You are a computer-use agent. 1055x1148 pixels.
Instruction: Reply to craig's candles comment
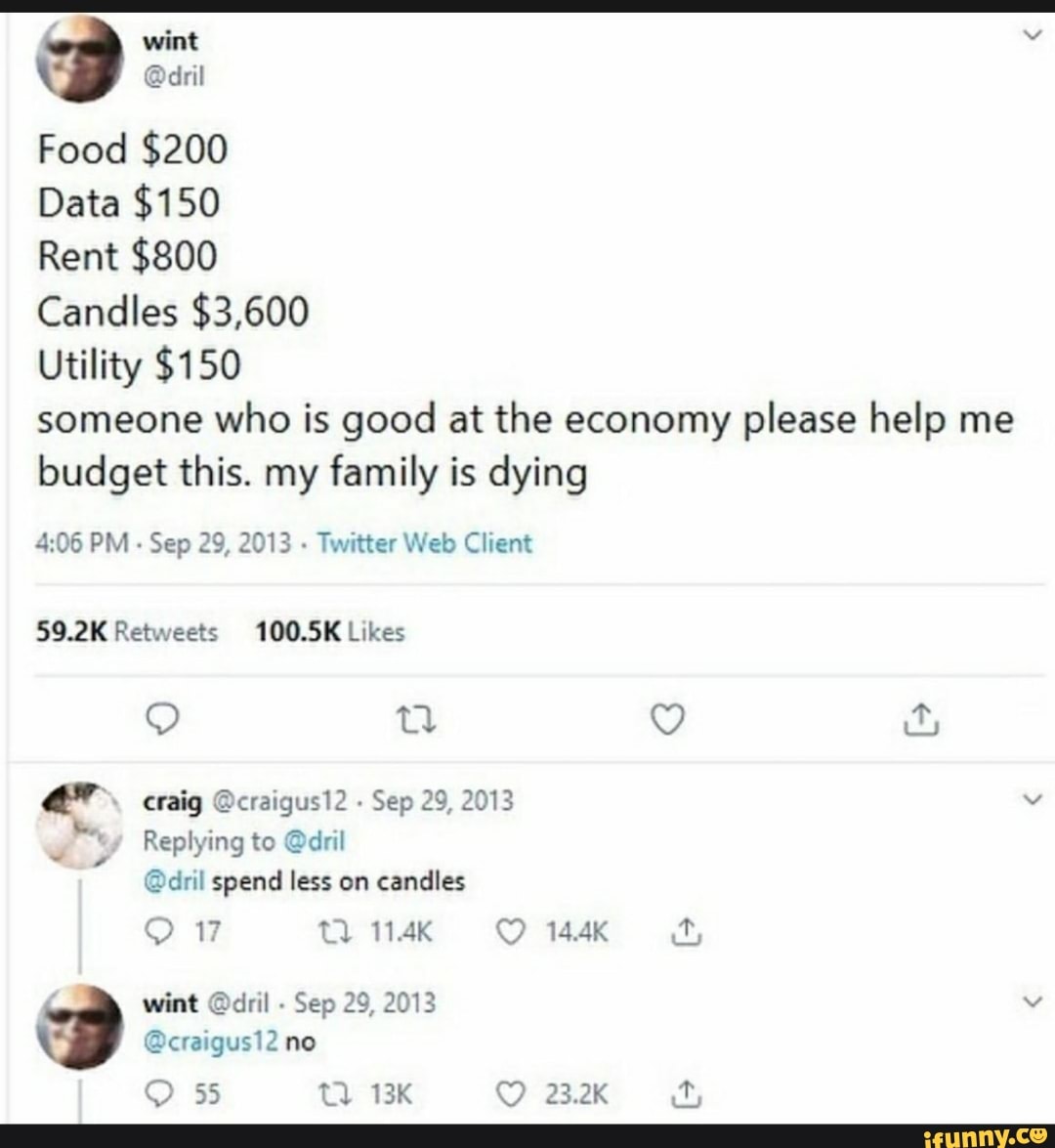158,932
